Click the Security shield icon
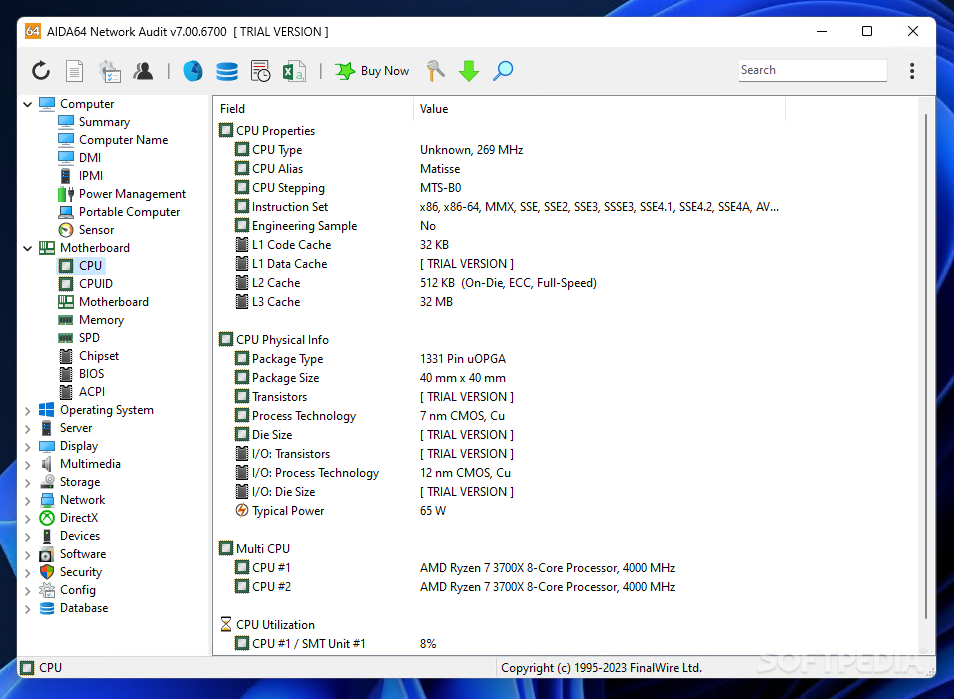954x699 pixels. coord(47,572)
